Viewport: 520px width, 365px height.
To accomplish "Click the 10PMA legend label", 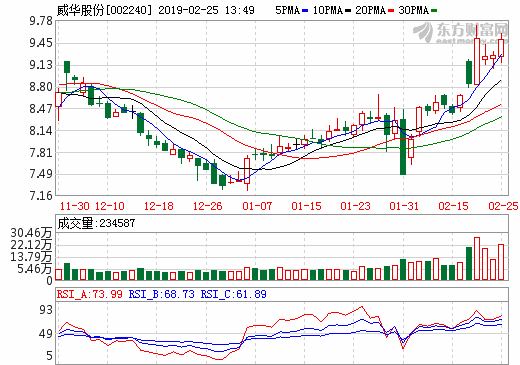I will 327,10.
